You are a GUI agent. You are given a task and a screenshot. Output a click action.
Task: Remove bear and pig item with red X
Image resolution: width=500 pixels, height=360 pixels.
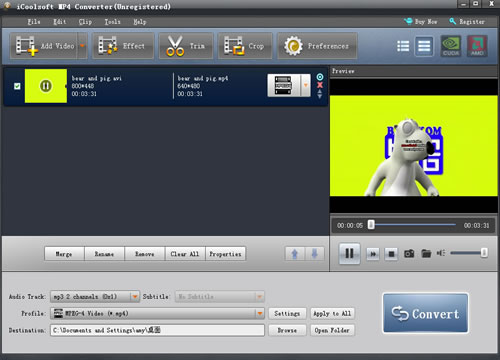(x=320, y=85)
